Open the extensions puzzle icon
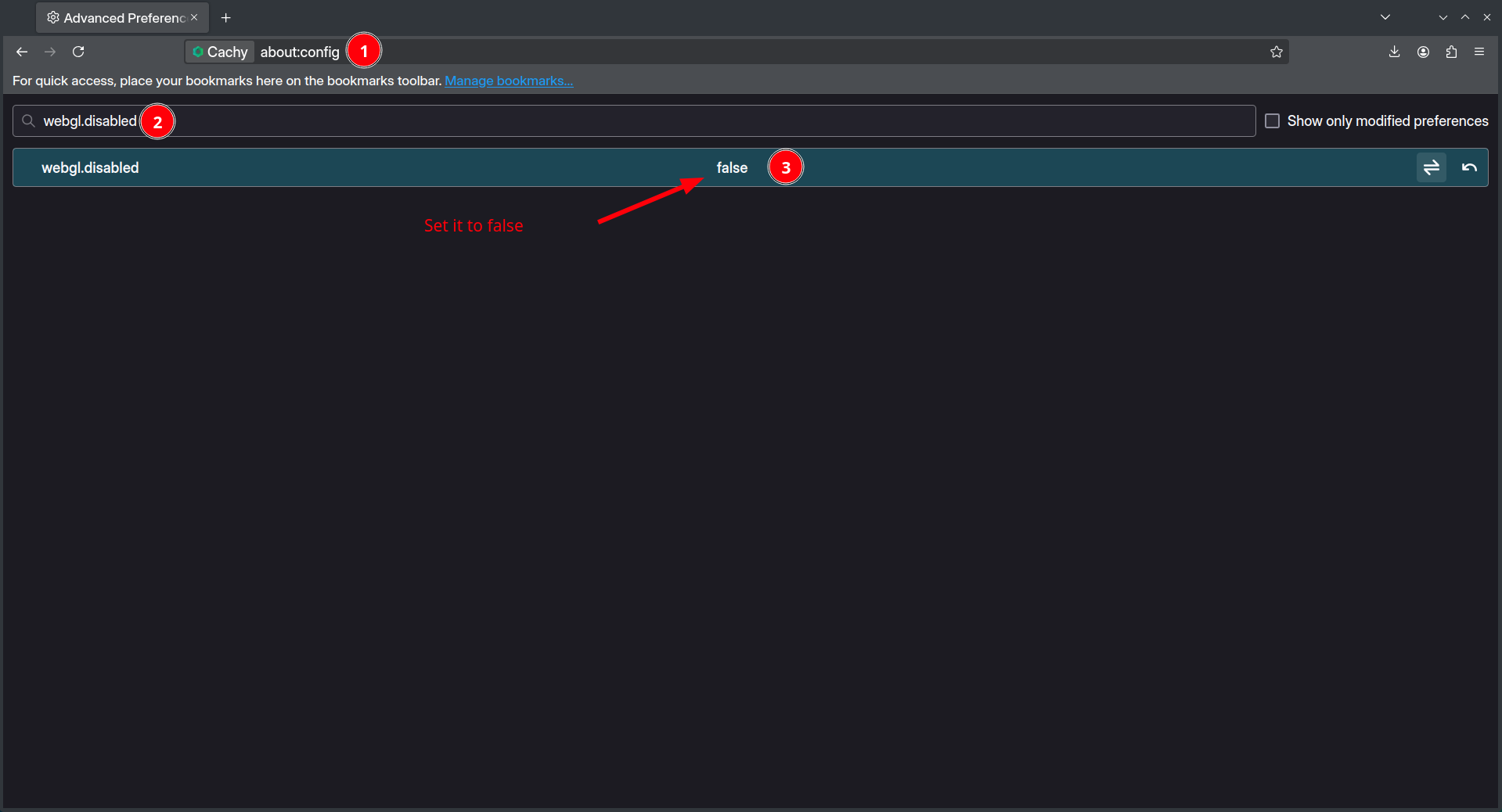This screenshot has height=812, width=1502. point(1451,52)
